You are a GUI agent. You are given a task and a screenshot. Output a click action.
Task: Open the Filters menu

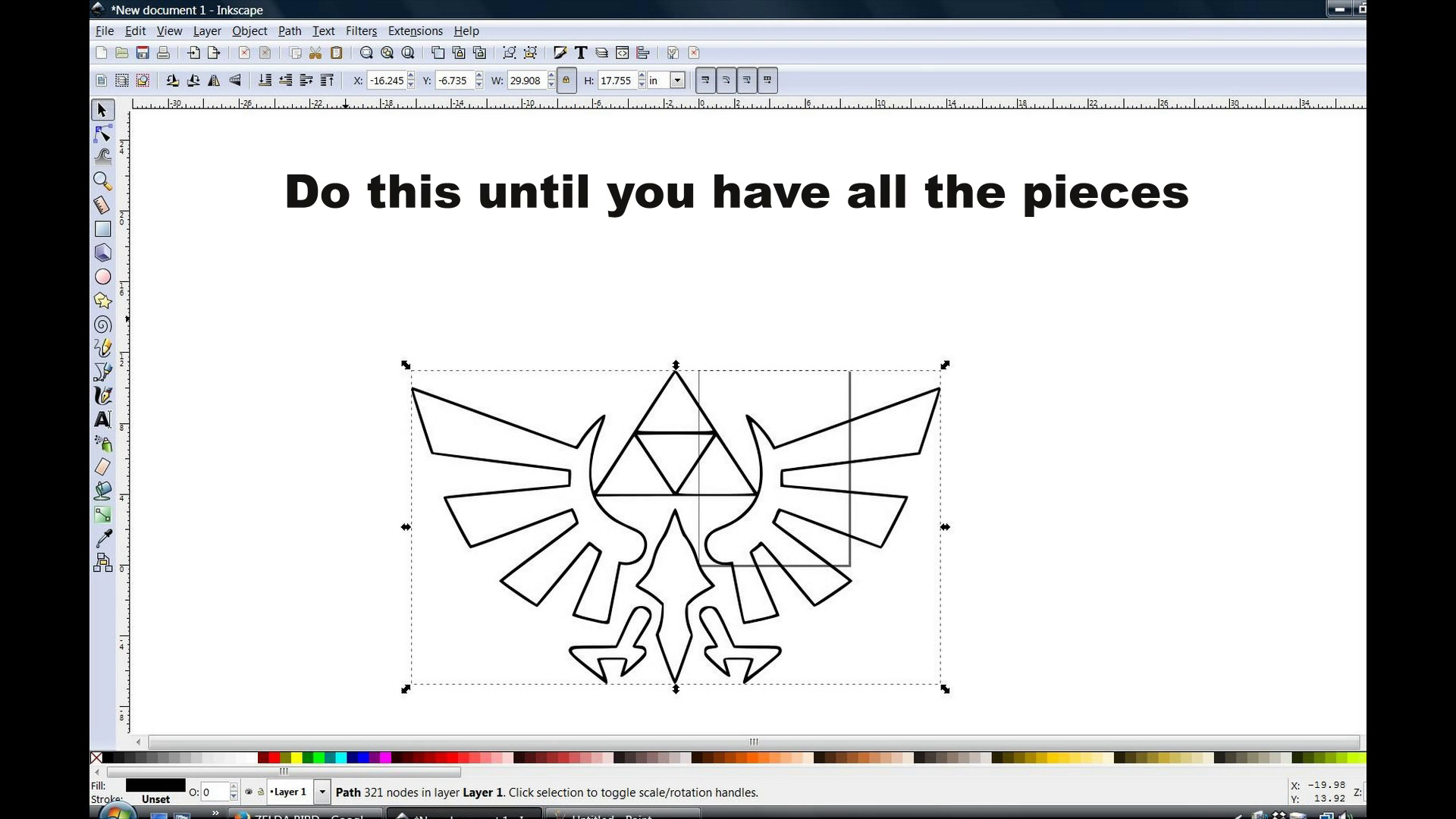click(360, 31)
